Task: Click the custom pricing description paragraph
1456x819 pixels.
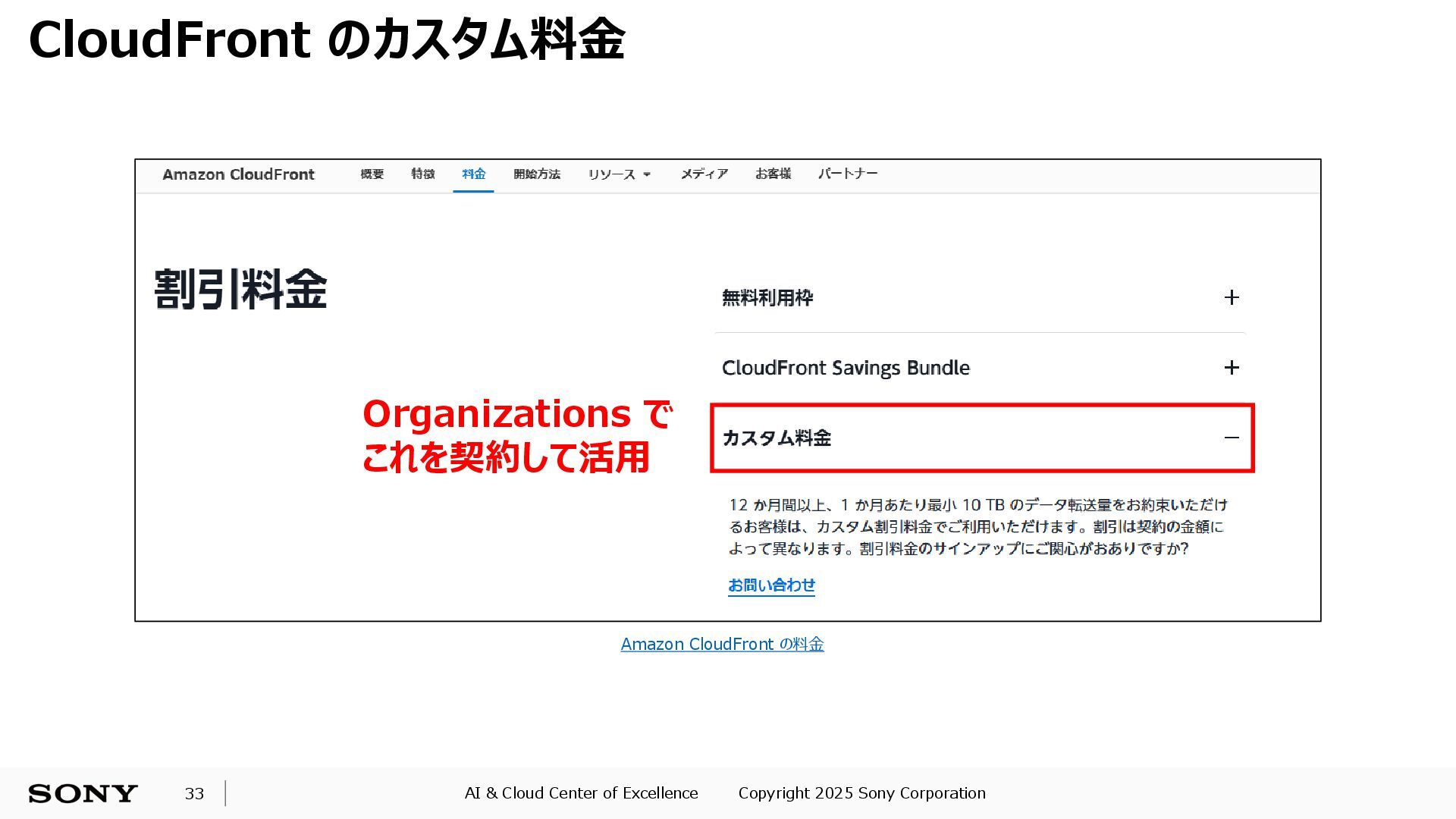Action: (x=977, y=526)
